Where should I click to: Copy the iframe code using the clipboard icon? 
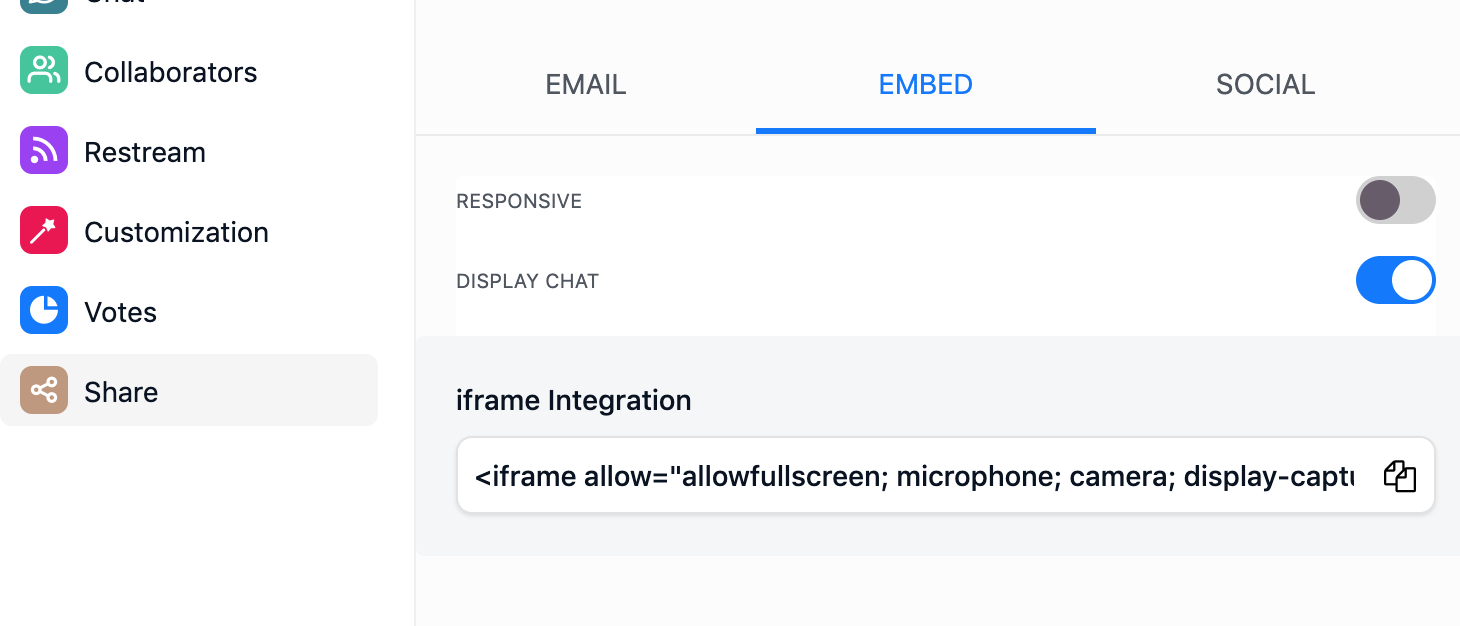(x=1400, y=476)
